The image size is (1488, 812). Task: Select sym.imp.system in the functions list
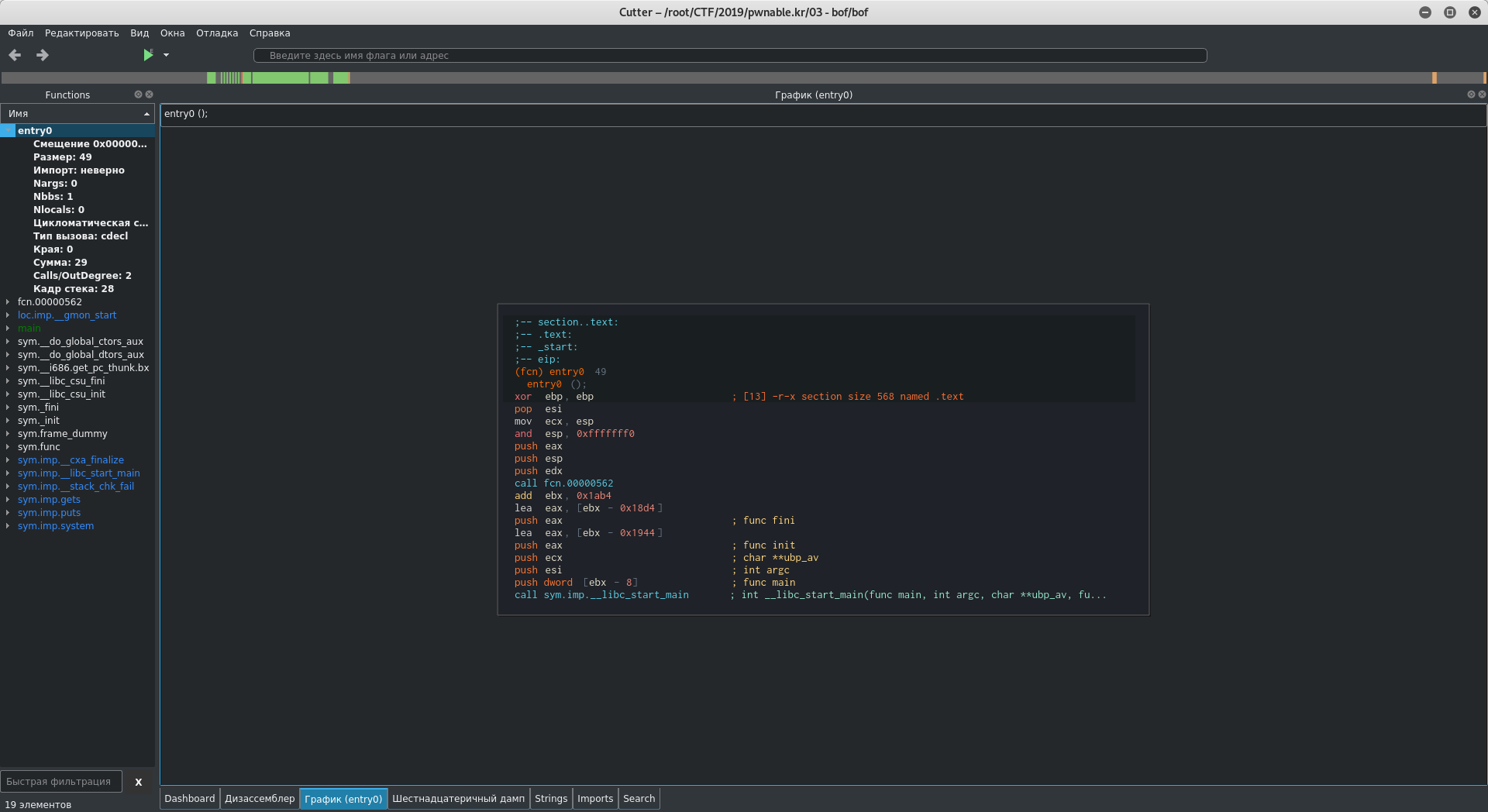tap(56, 526)
